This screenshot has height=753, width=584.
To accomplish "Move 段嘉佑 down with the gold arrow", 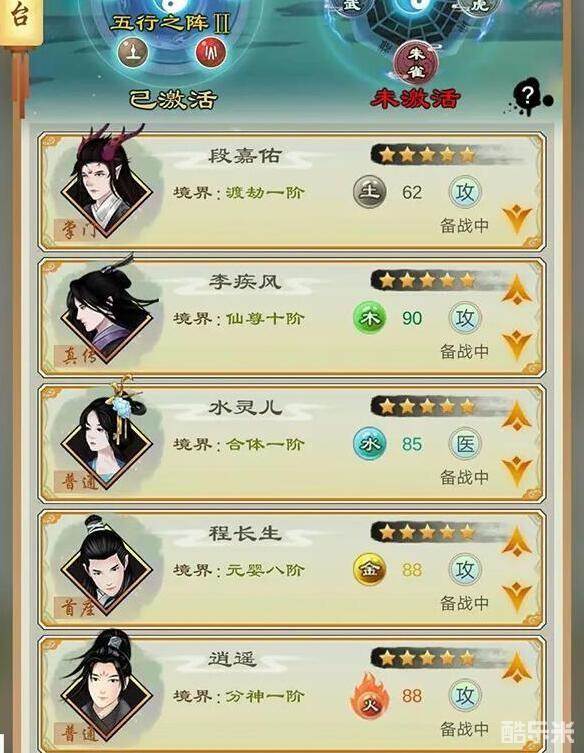I will click(517, 219).
